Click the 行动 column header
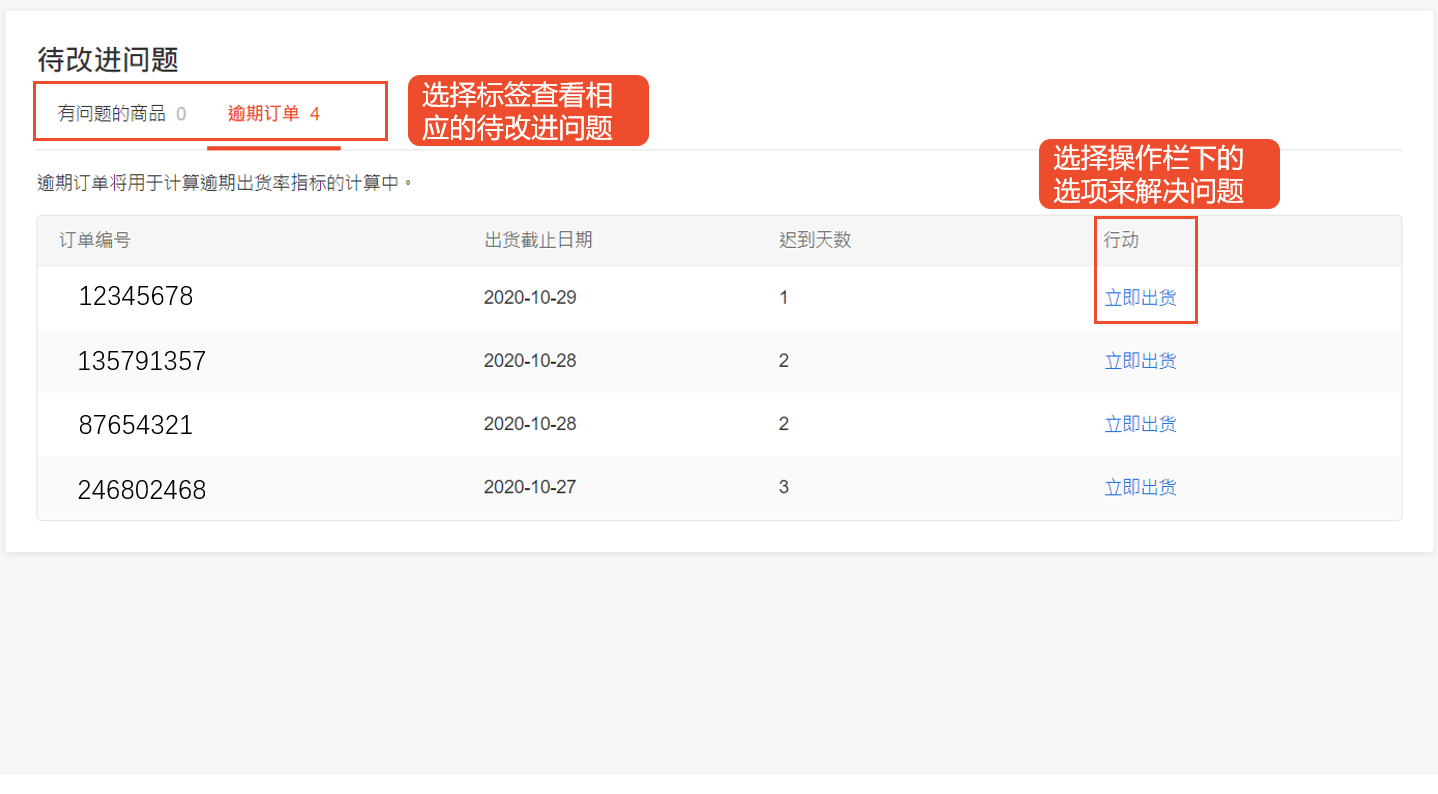1438x794 pixels. (x=1122, y=241)
